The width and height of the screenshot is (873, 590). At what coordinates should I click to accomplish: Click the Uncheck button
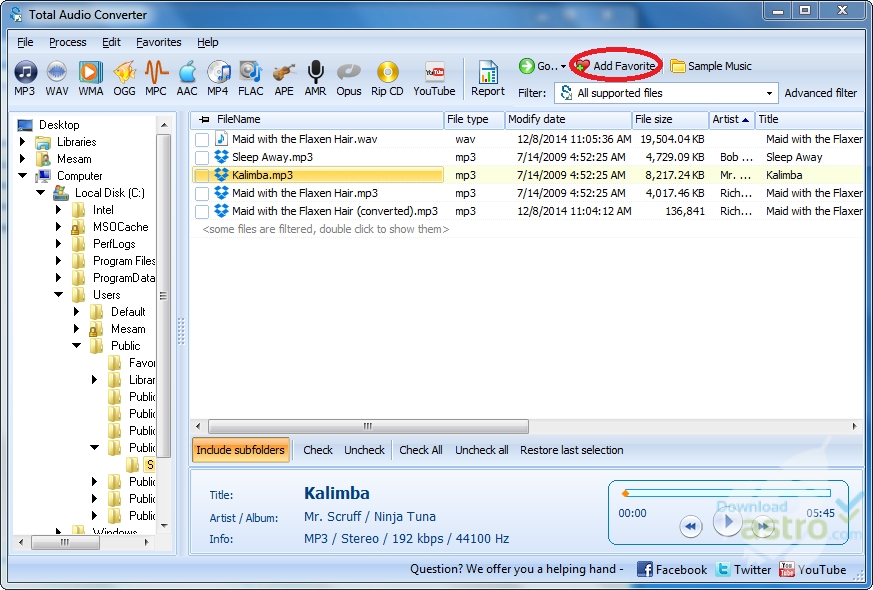click(x=364, y=450)
